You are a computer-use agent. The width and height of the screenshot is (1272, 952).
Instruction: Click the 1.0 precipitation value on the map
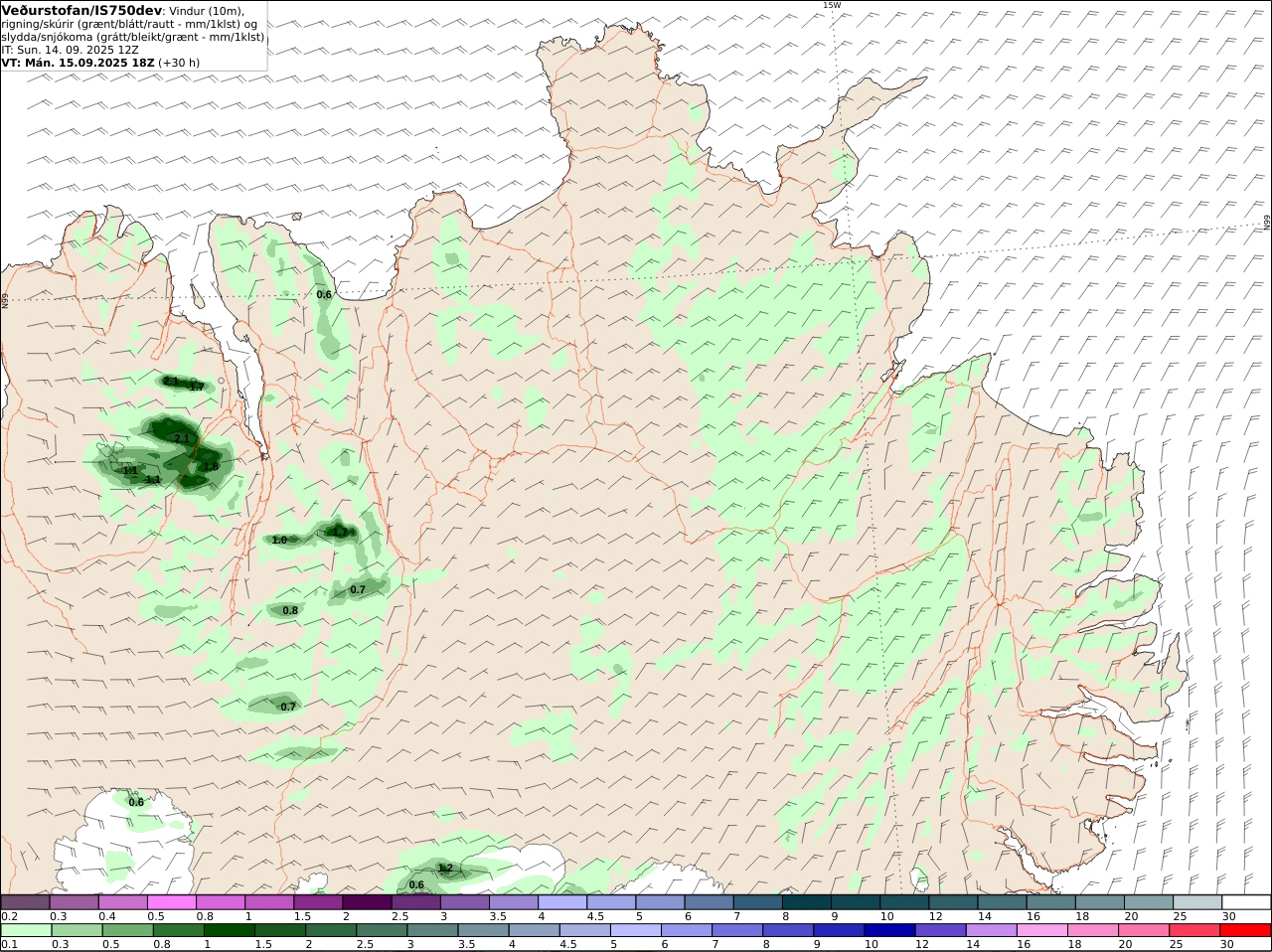[x=279, y=541]
